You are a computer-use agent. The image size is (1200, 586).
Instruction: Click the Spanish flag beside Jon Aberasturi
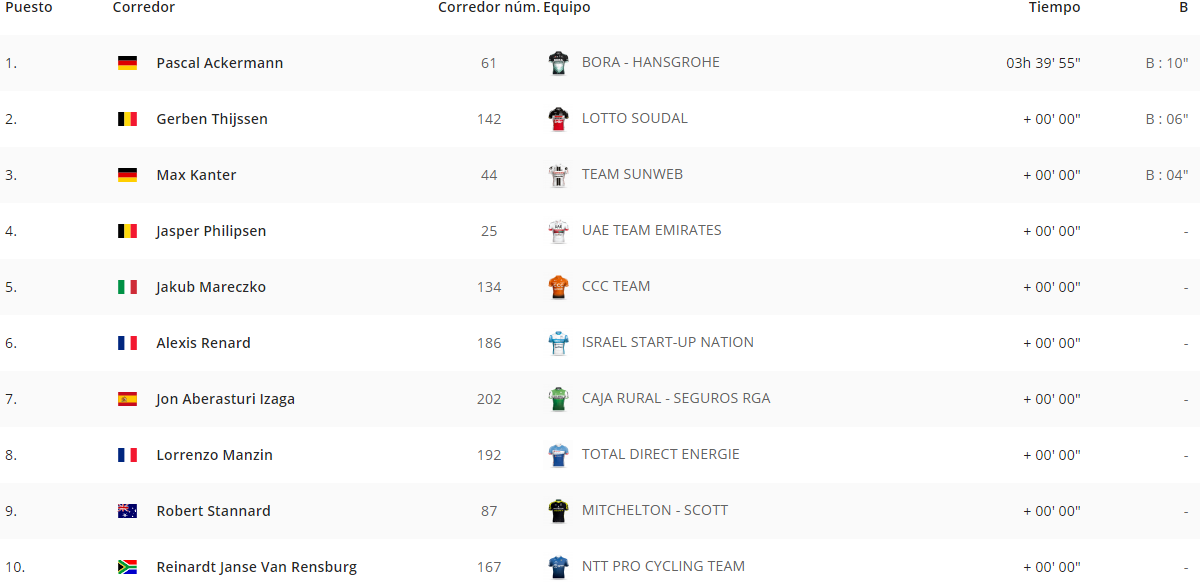(127, 399)
